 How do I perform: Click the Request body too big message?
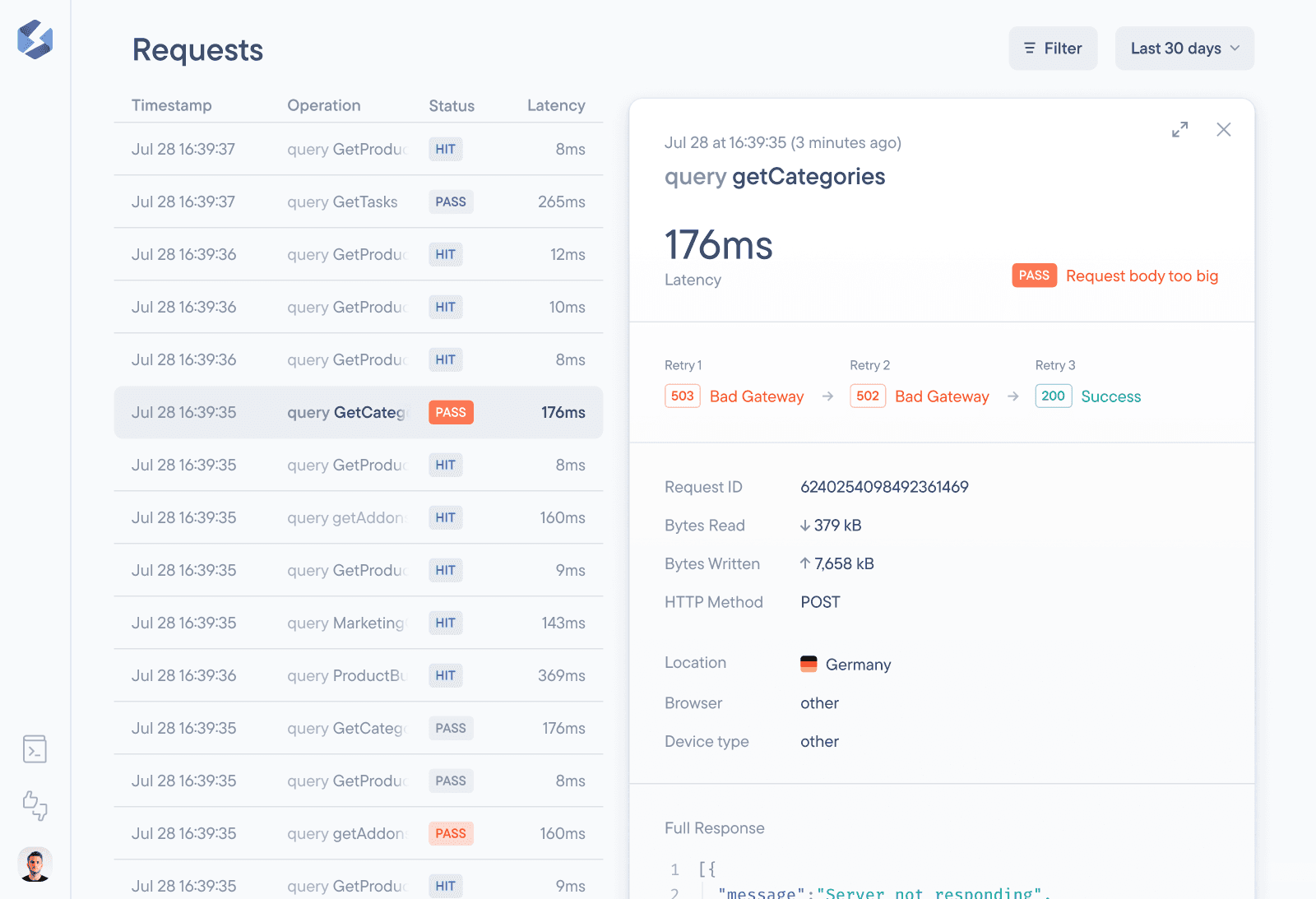pos(1142,276)
